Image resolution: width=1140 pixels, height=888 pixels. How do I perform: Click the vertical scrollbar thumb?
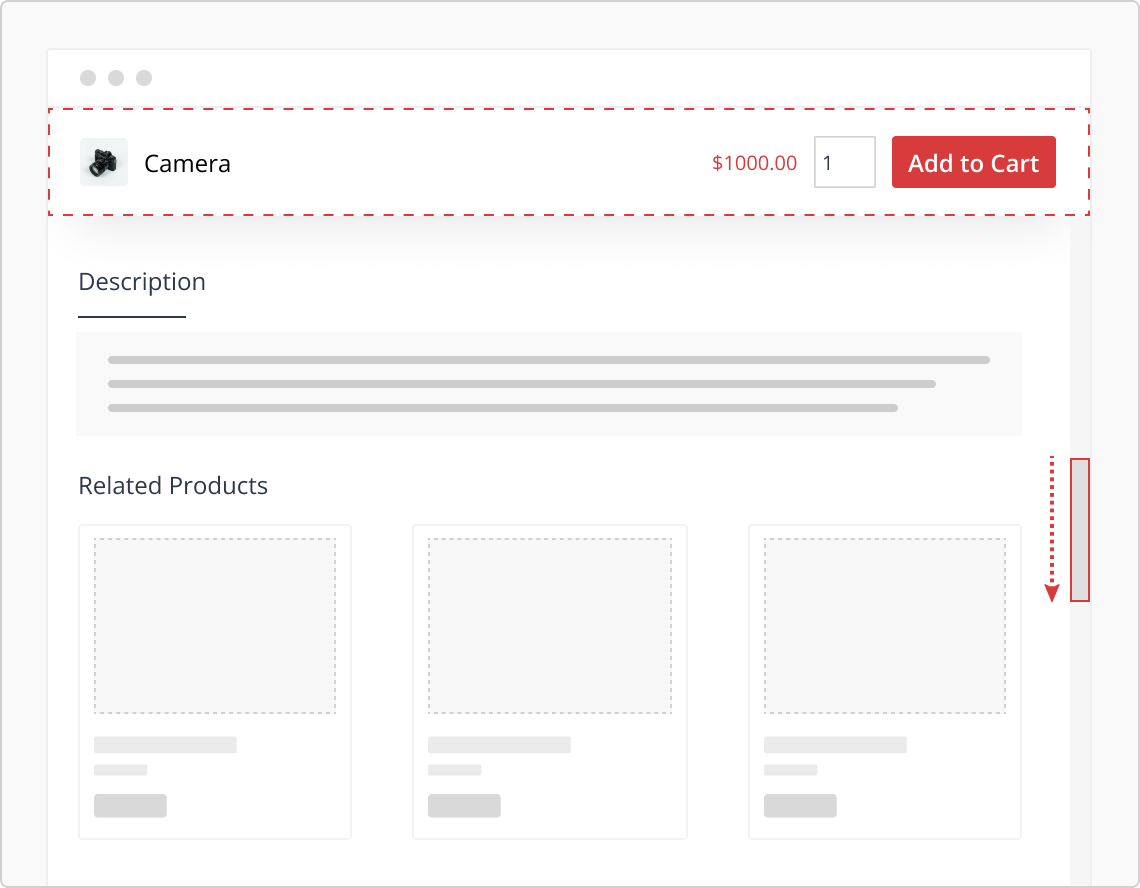click(x=1080, y=530)
